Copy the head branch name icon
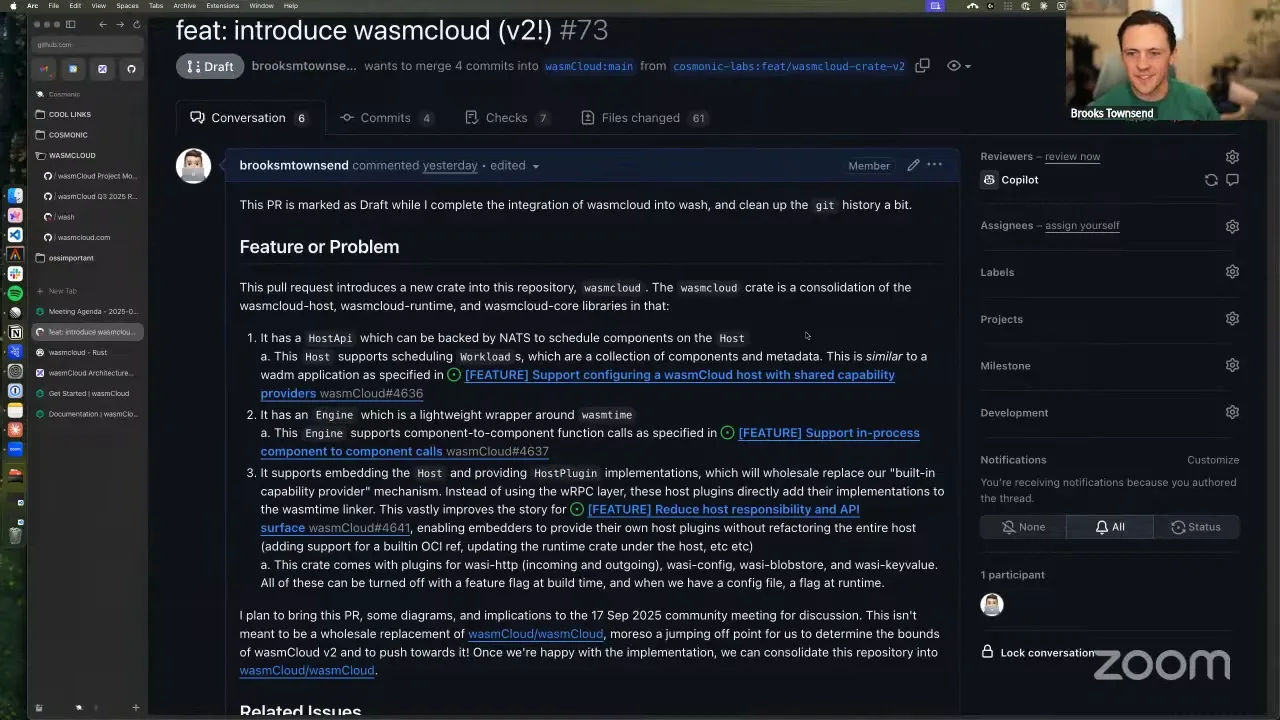This screenshot has width=1280, height=720. pyautogui.click(x=922, y=66)
